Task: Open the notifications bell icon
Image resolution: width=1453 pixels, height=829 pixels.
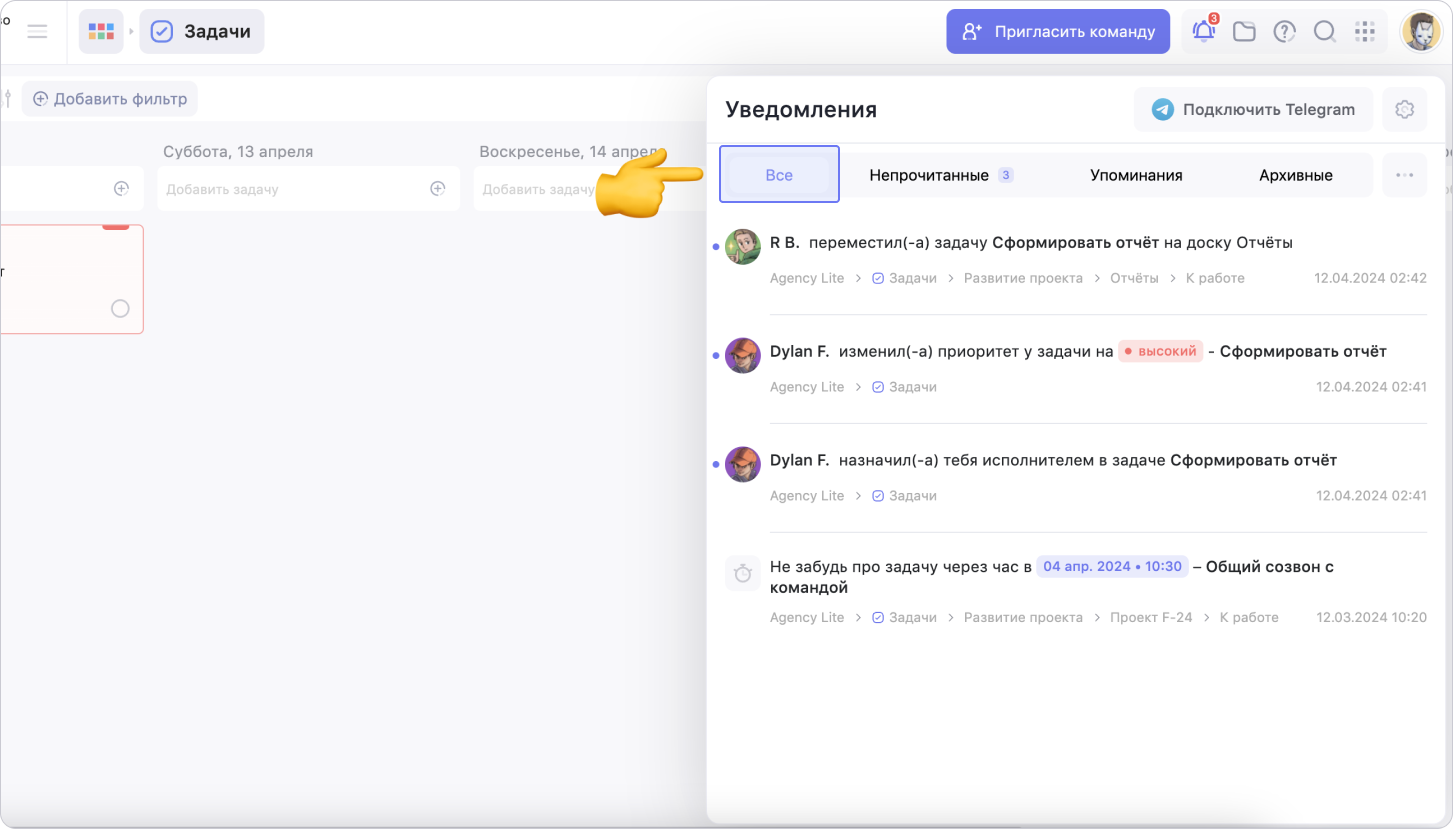Action: click(1204, 32)
